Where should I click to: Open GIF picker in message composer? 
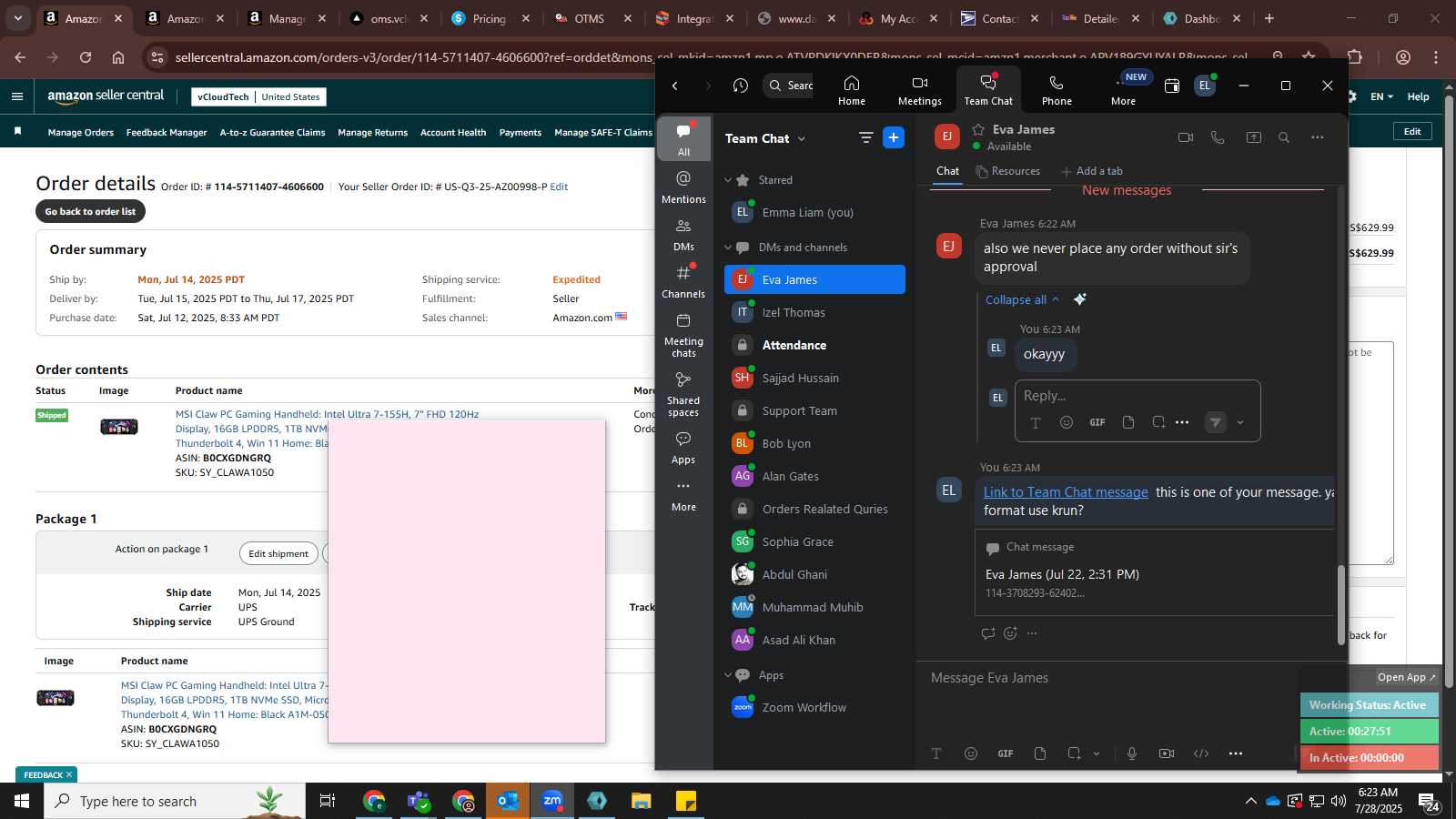(1005, 753)
